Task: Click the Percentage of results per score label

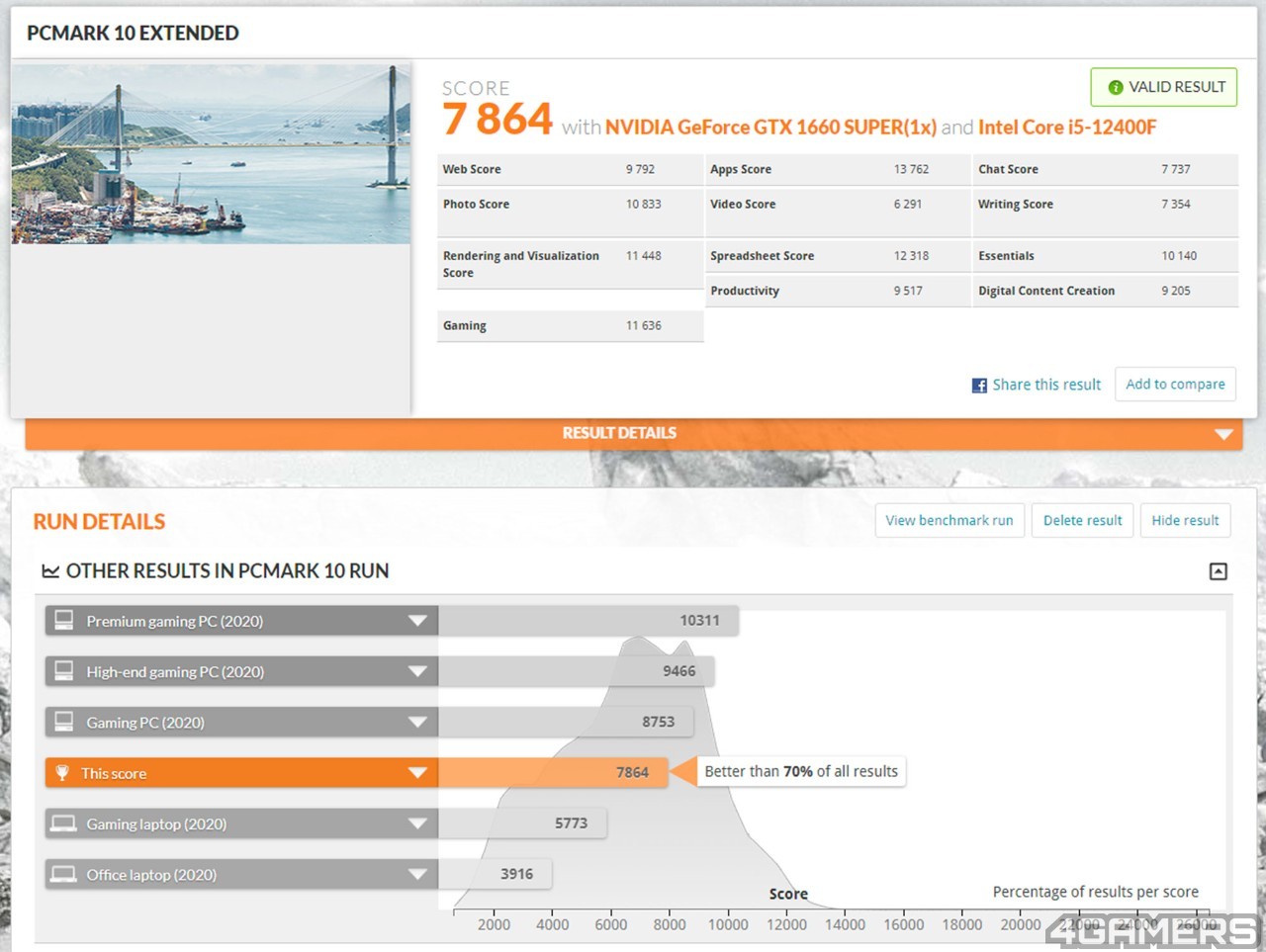Action: coord(1096,892)
